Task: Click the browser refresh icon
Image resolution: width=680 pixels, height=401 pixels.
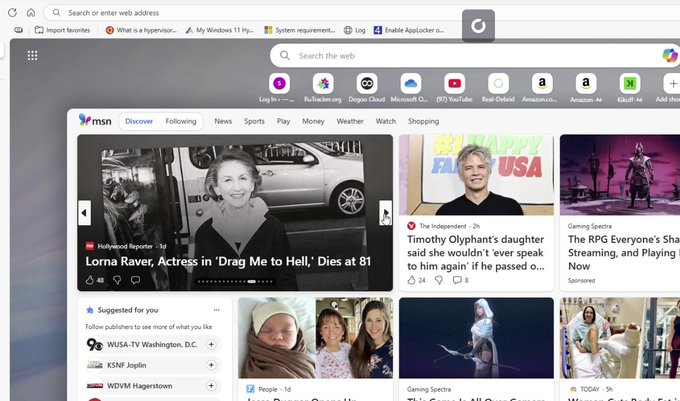Action: click(12, 13)
